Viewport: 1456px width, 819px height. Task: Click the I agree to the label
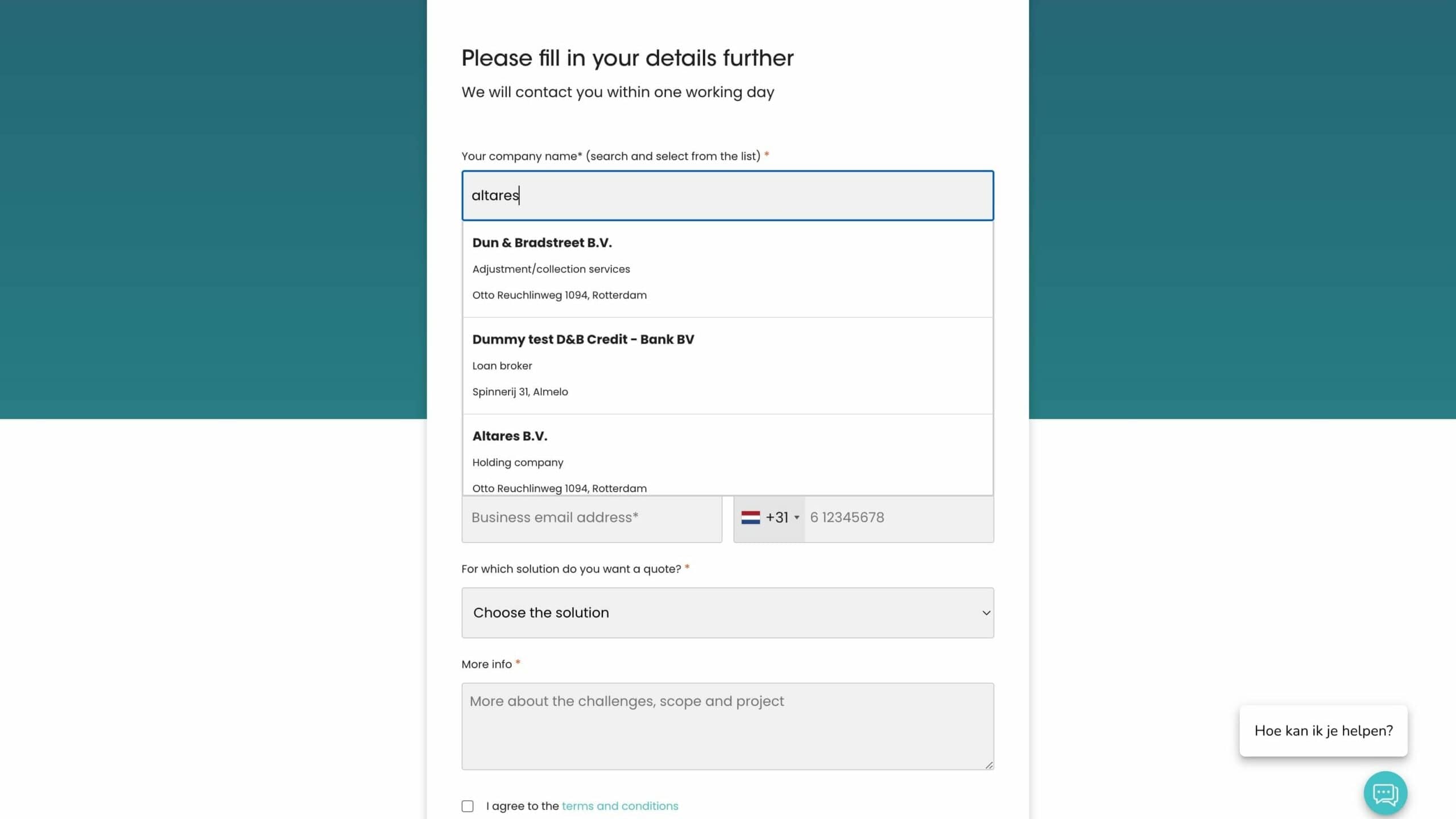(523, 806)
